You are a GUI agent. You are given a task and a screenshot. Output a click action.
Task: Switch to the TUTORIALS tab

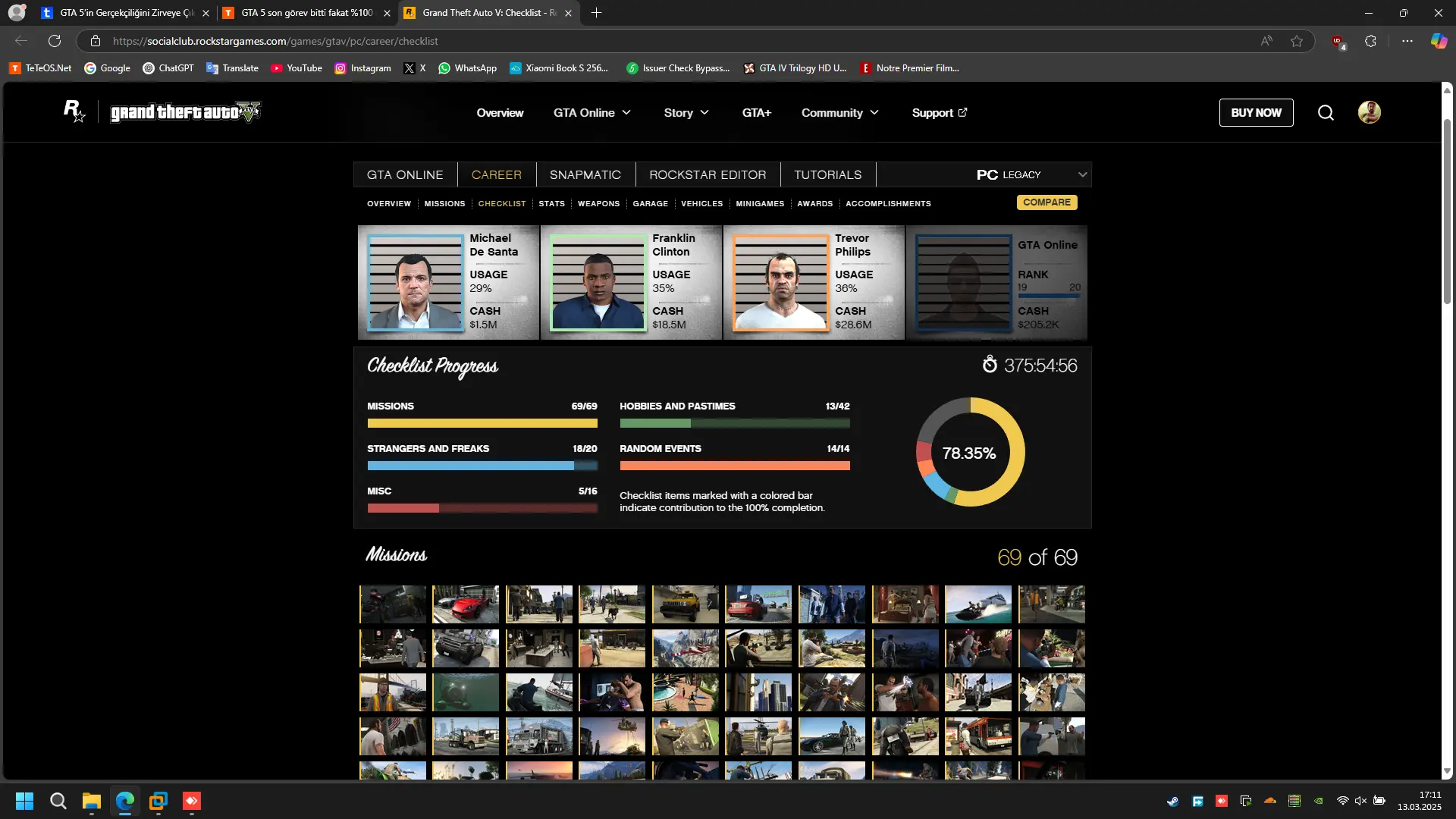pos(827,174)
